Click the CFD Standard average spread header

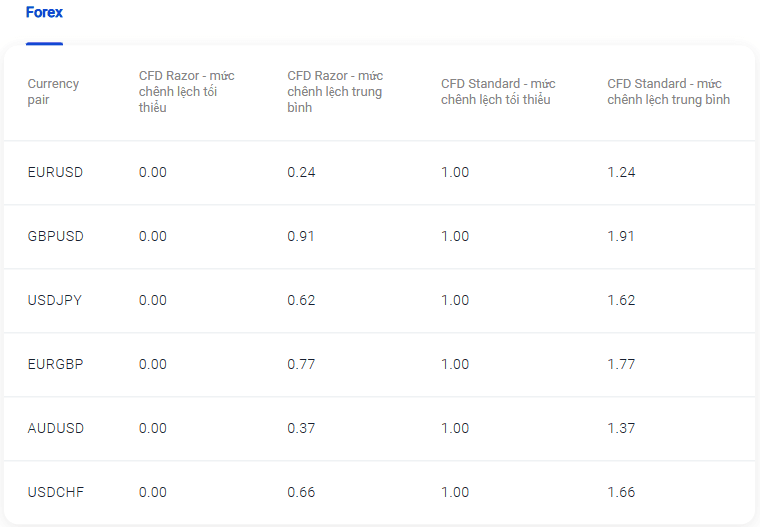coord(668,91)
